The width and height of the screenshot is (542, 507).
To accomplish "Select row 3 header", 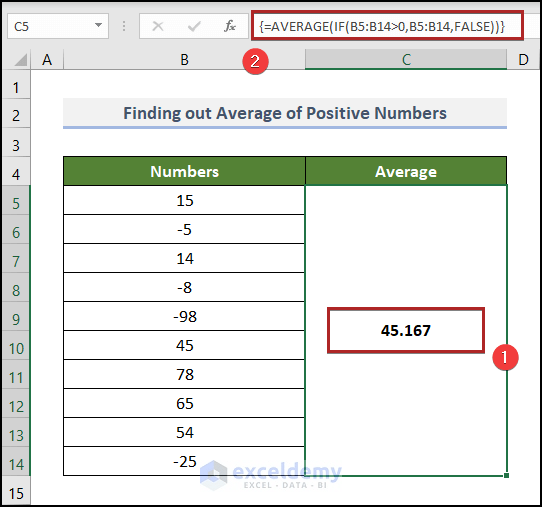I will 16,143.
